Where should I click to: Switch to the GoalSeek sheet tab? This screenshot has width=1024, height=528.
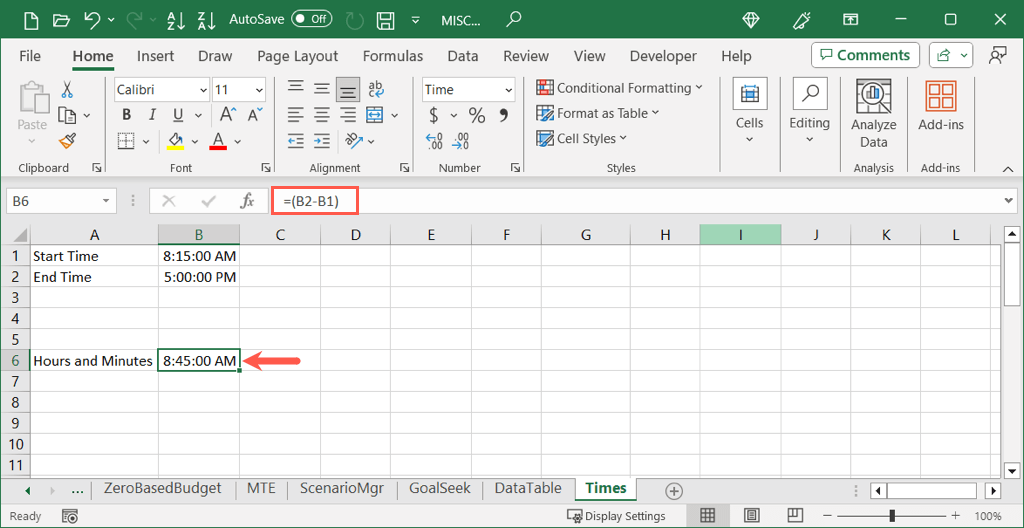(x=440, y=488)
